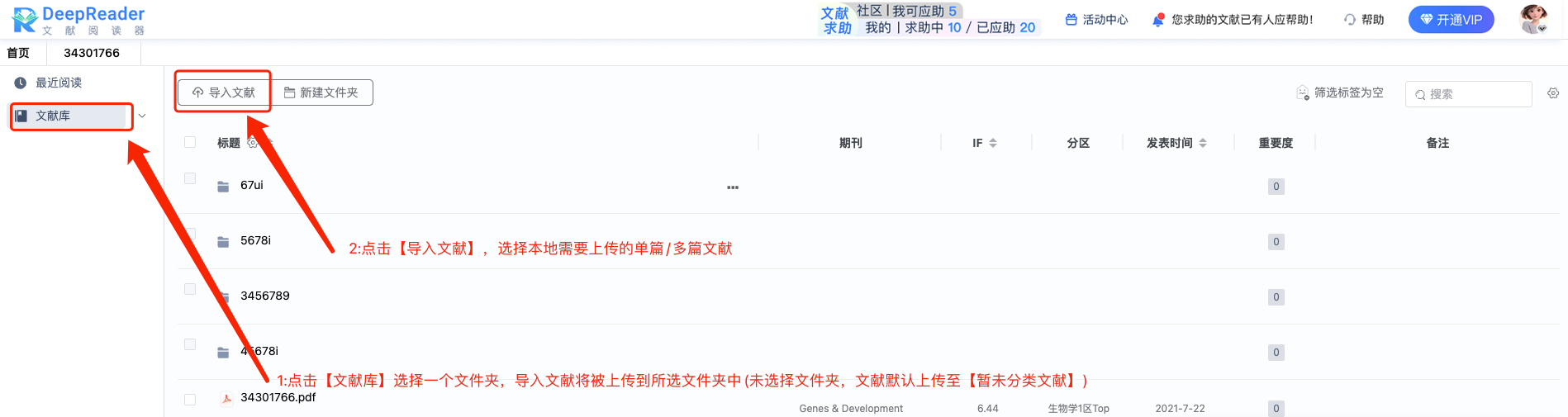The height and width of the screenshot is (417, 1568).
Task: Click the DeepReader logo
Action: pyautogui.click(x=78, y=20)
